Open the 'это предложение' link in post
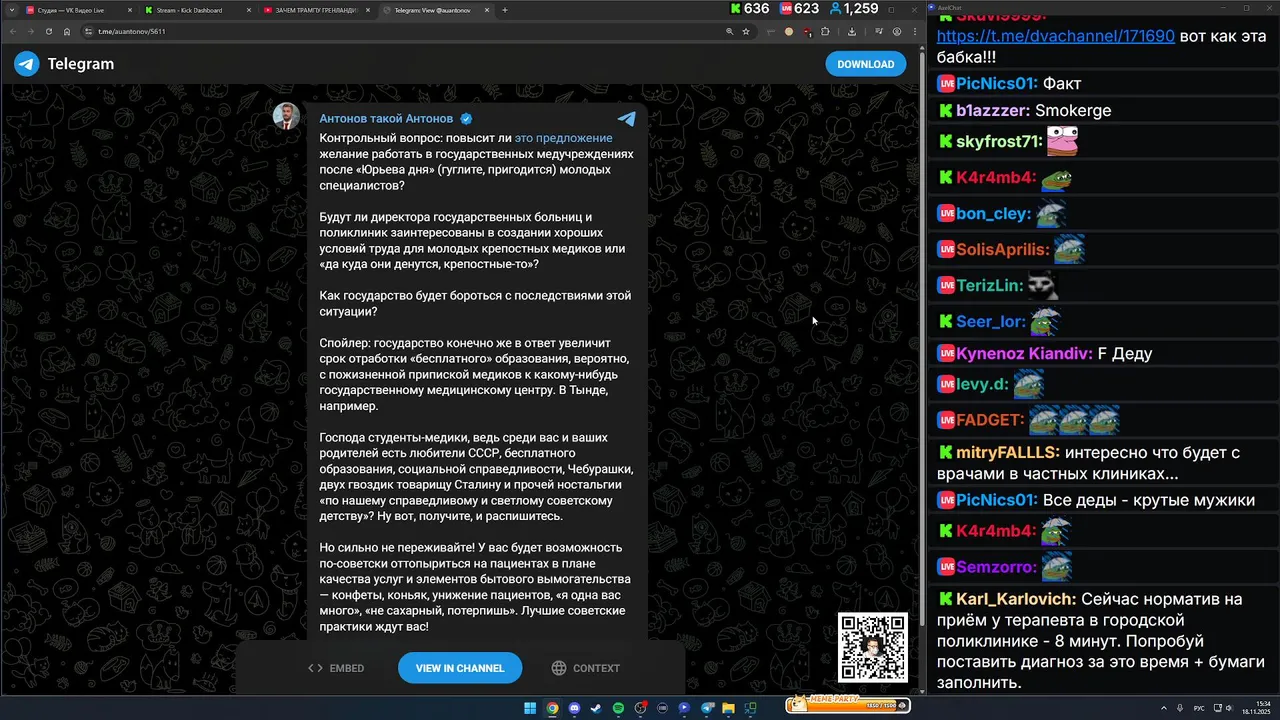Viewport: 1280px width, 720px height. click(x=563, y=138)
